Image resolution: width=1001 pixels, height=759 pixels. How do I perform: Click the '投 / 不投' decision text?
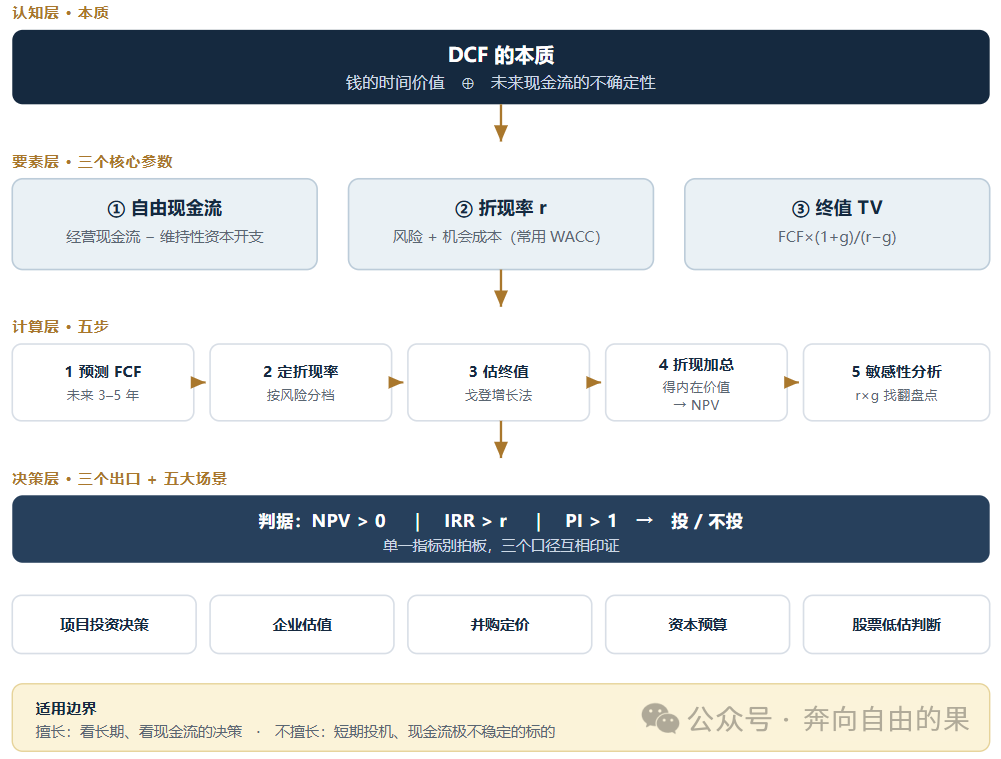pos(707,521)
